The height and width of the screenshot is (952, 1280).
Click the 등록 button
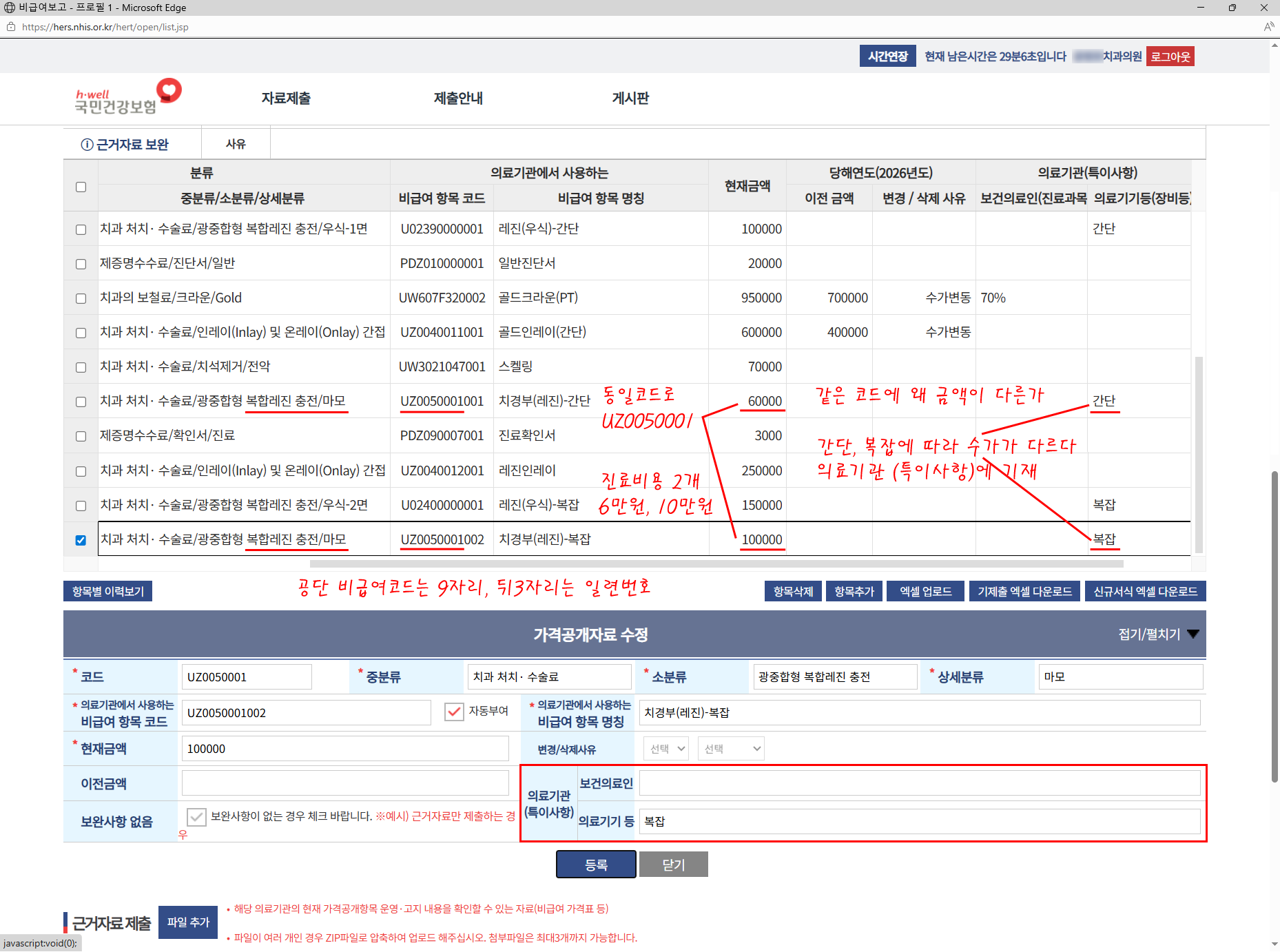coord(596,865)
